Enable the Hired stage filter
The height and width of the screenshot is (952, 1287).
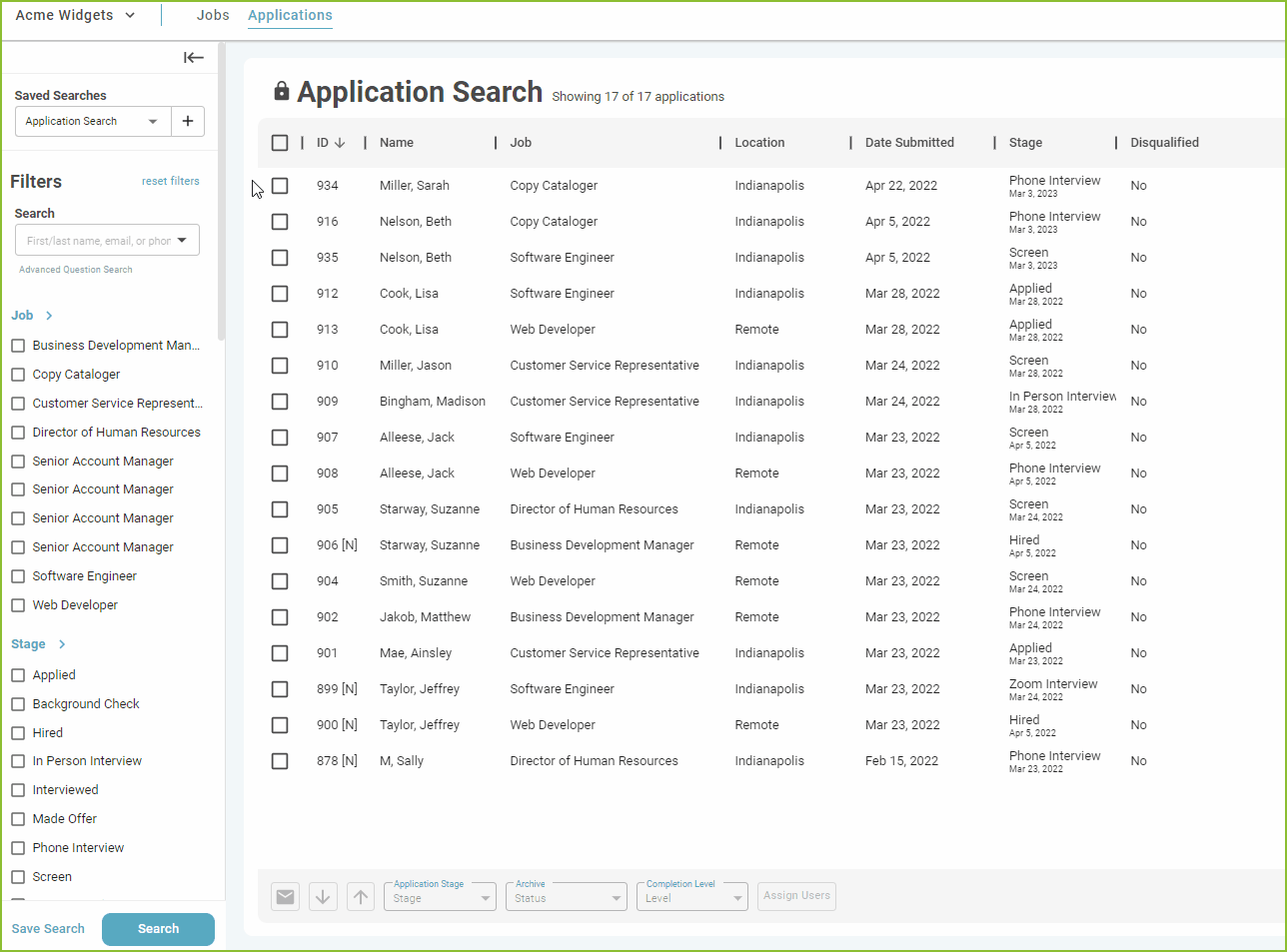coord(17,732)
